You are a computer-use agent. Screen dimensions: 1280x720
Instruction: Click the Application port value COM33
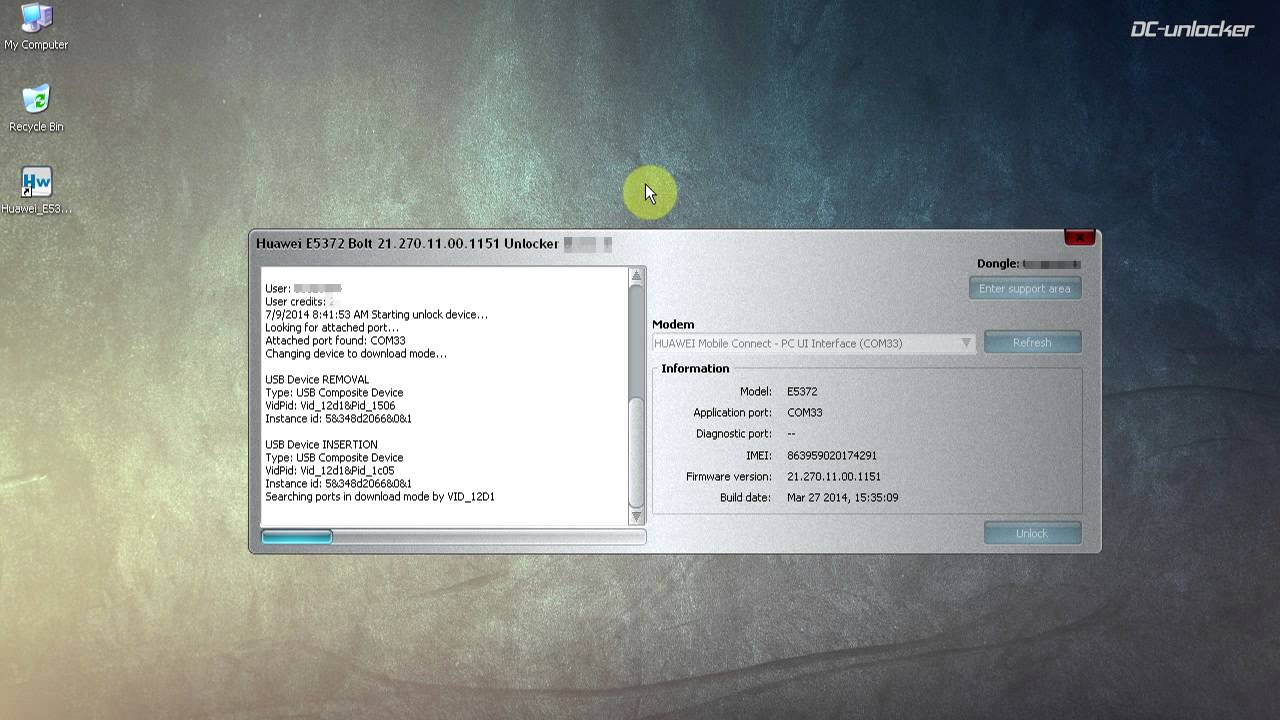click(x=805, y=413)
